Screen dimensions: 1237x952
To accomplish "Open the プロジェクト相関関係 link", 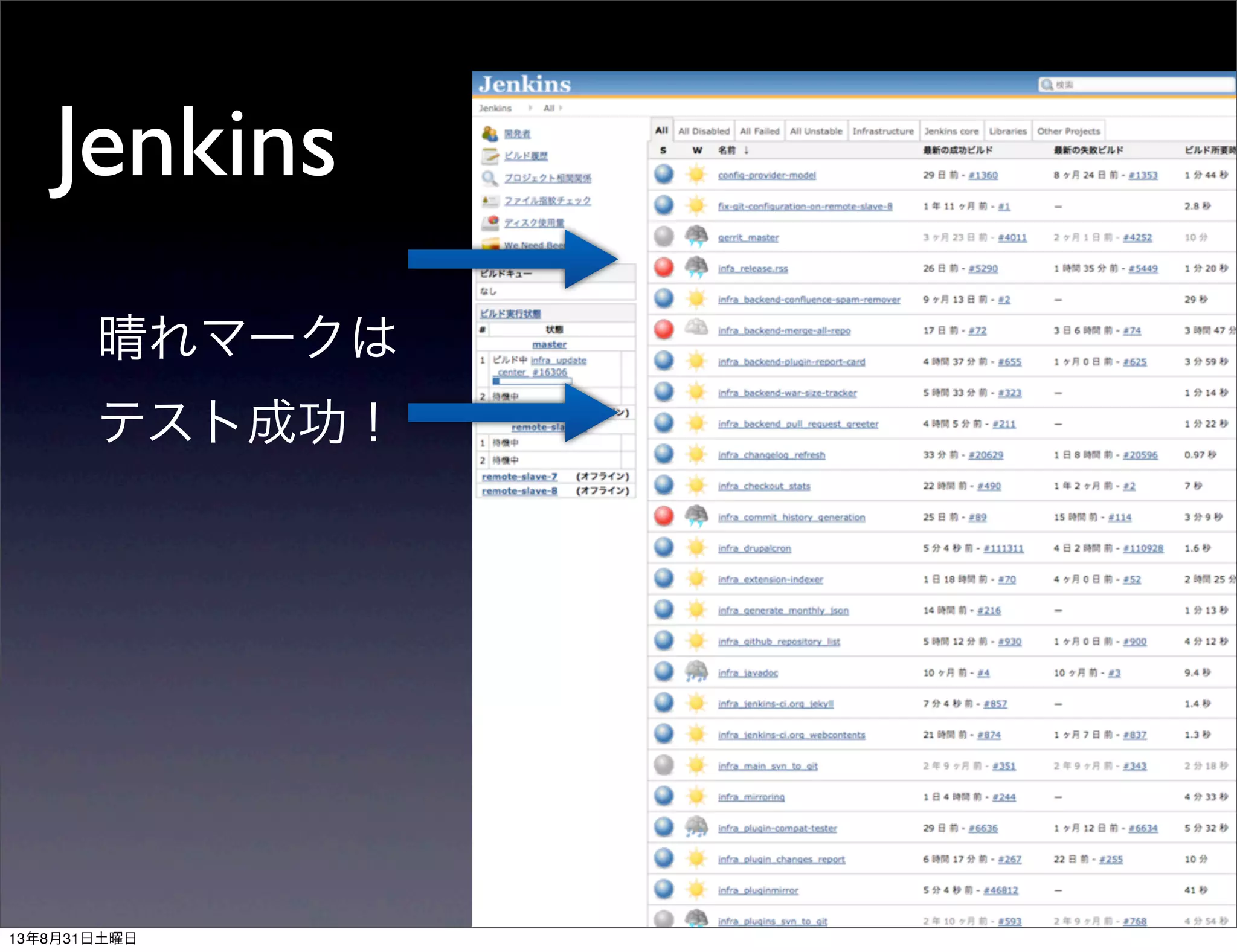I will pos(548,178).
